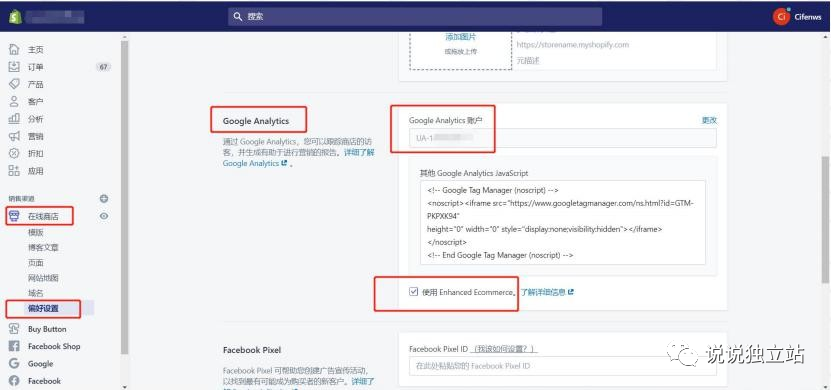831x390 pixels.
Task: Open Google sales channel
Action: point(40,364)
